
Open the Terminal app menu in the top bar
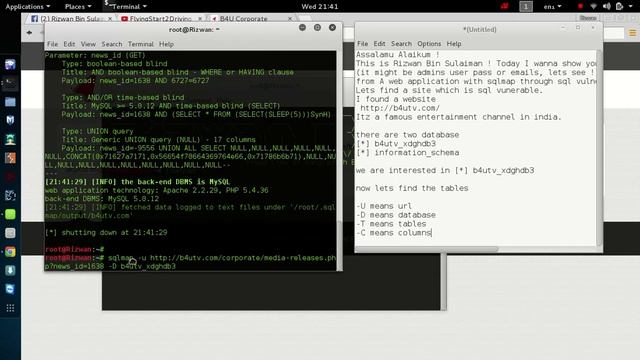pyautogui.click(x=126, y=7)
